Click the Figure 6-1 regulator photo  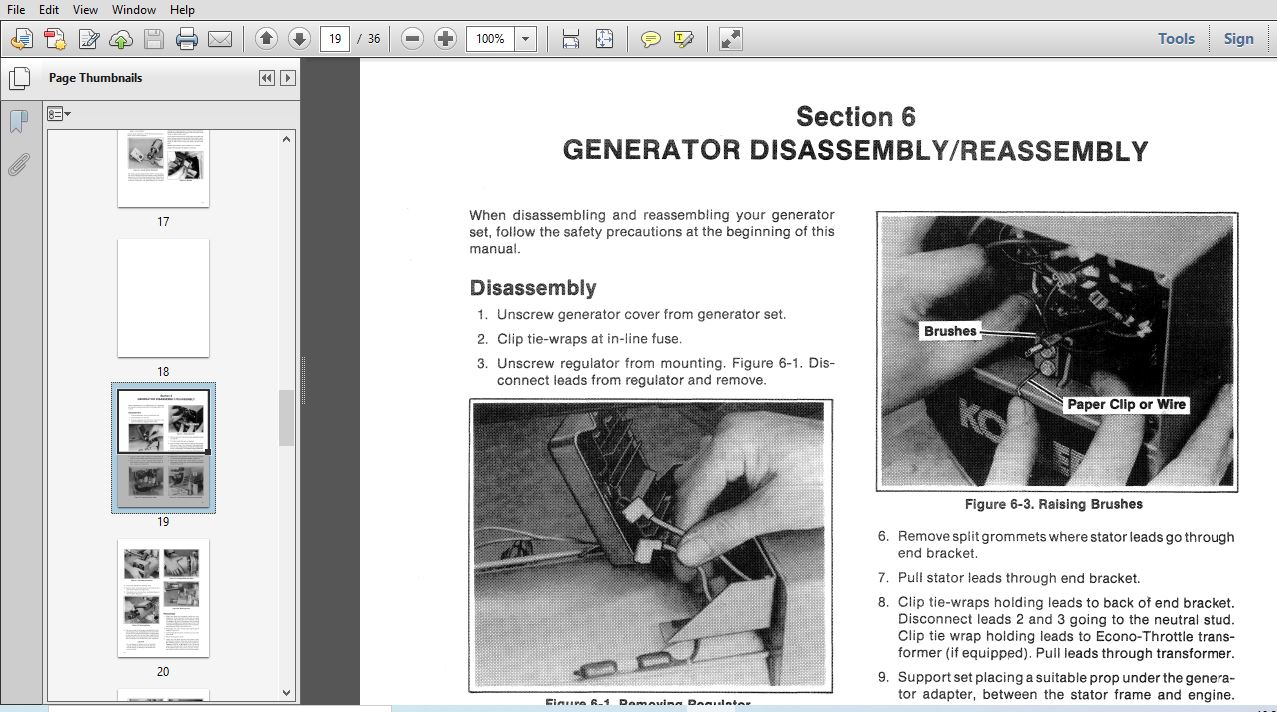pos(651,545)
